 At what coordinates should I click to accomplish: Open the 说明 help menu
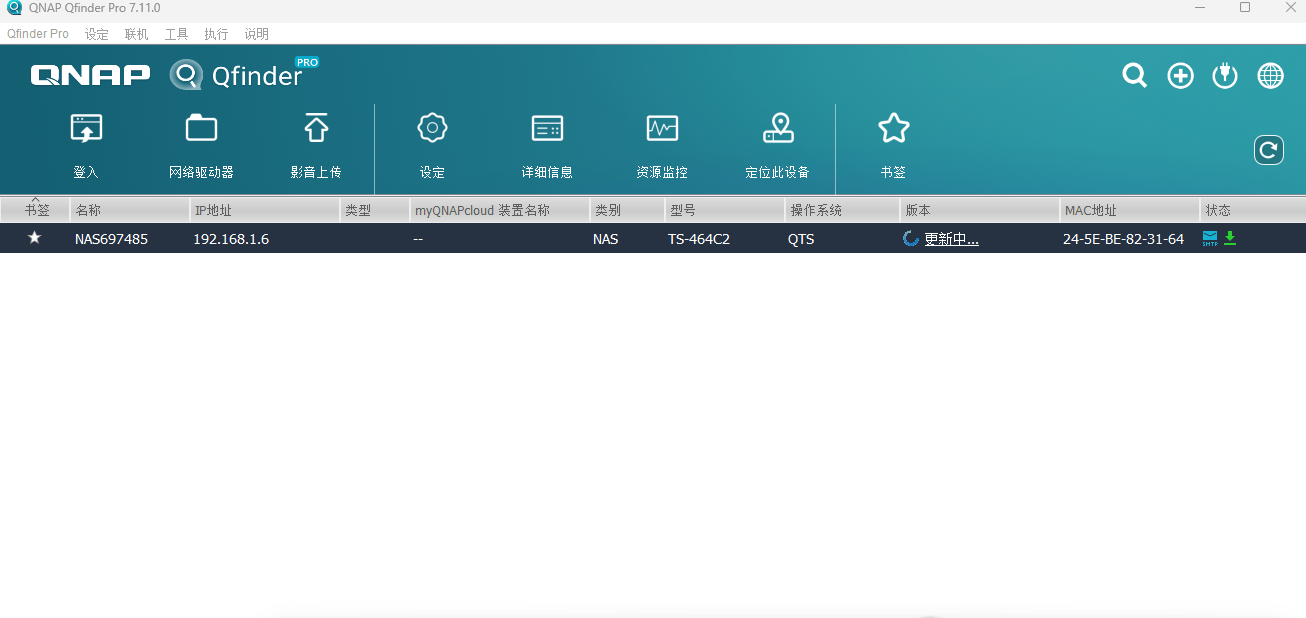(257, 34)
